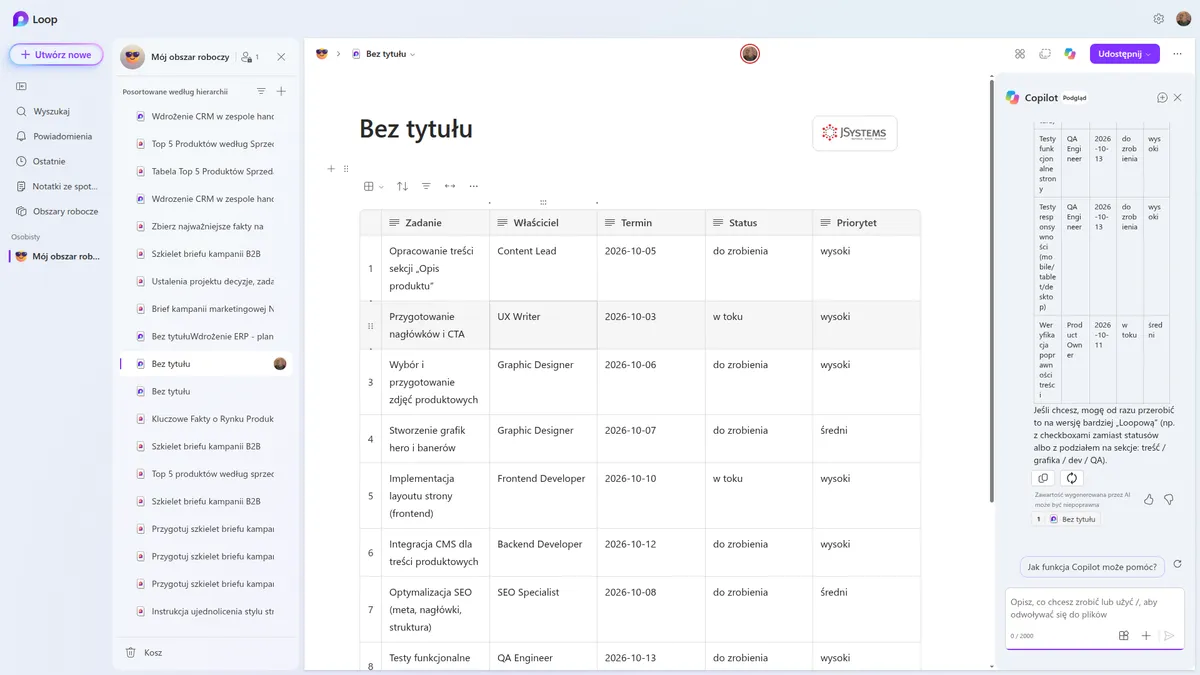Copy the Copilot response with the copy icon
The image size is (1200, 675).
click(x=1044, y=478)
